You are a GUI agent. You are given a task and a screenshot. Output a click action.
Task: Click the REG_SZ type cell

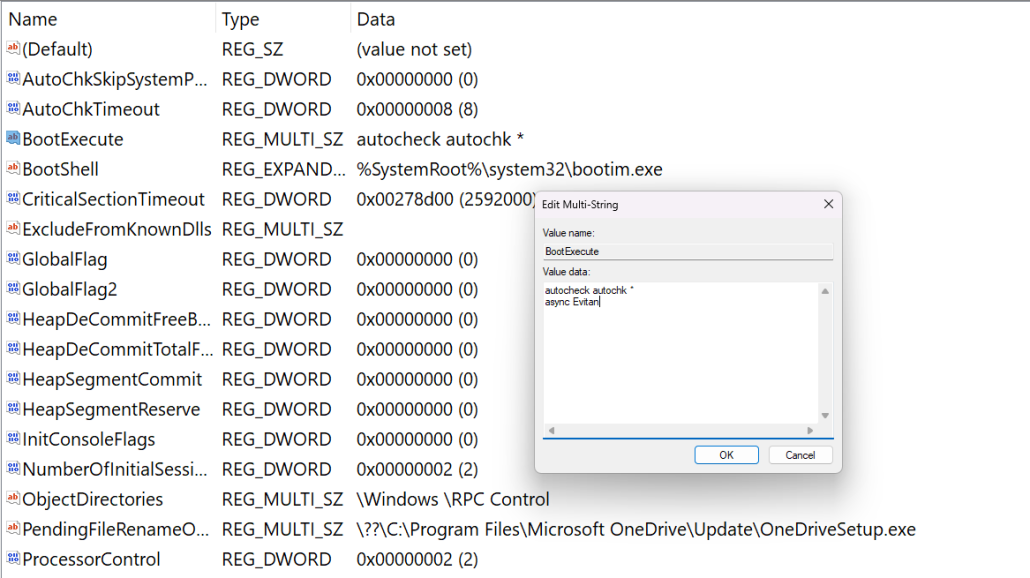pyautogui.click(x=252, y=49)
